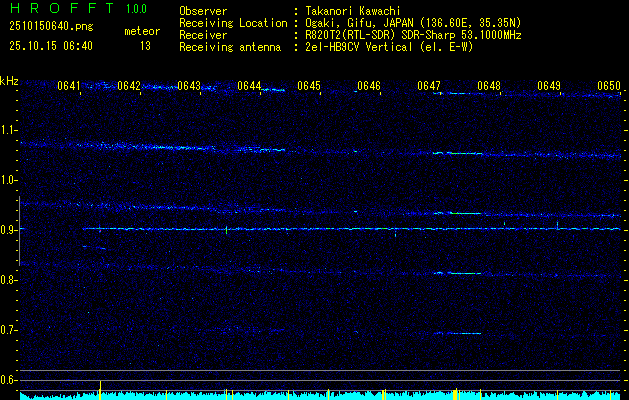
Task: Click the meteor count value 13
Action: click(145, 46)
